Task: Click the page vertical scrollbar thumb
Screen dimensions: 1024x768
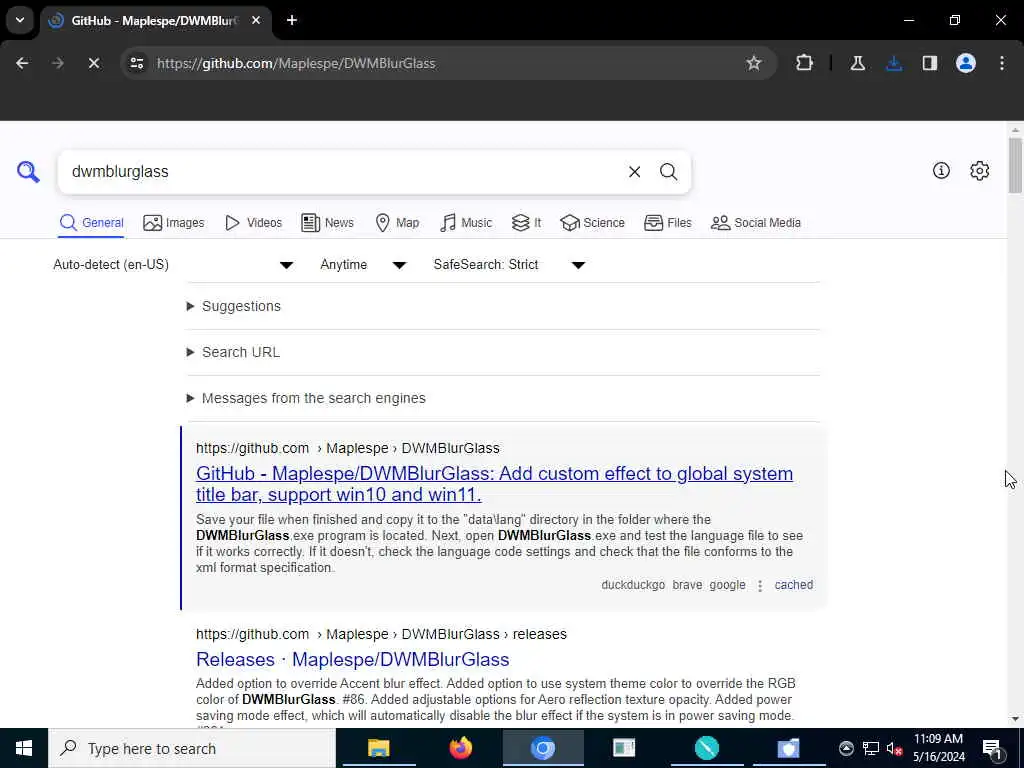Action: pyautogui.click(x=1015, y=165)
